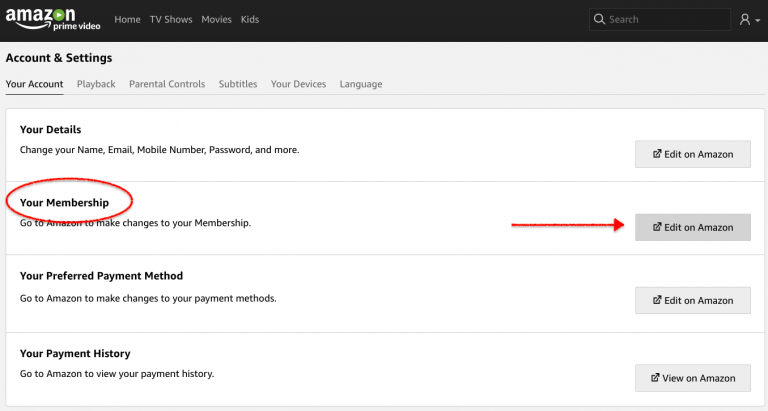Click the search magnifier icon
This screenshot has height=411, width=768.
[599, 19]
